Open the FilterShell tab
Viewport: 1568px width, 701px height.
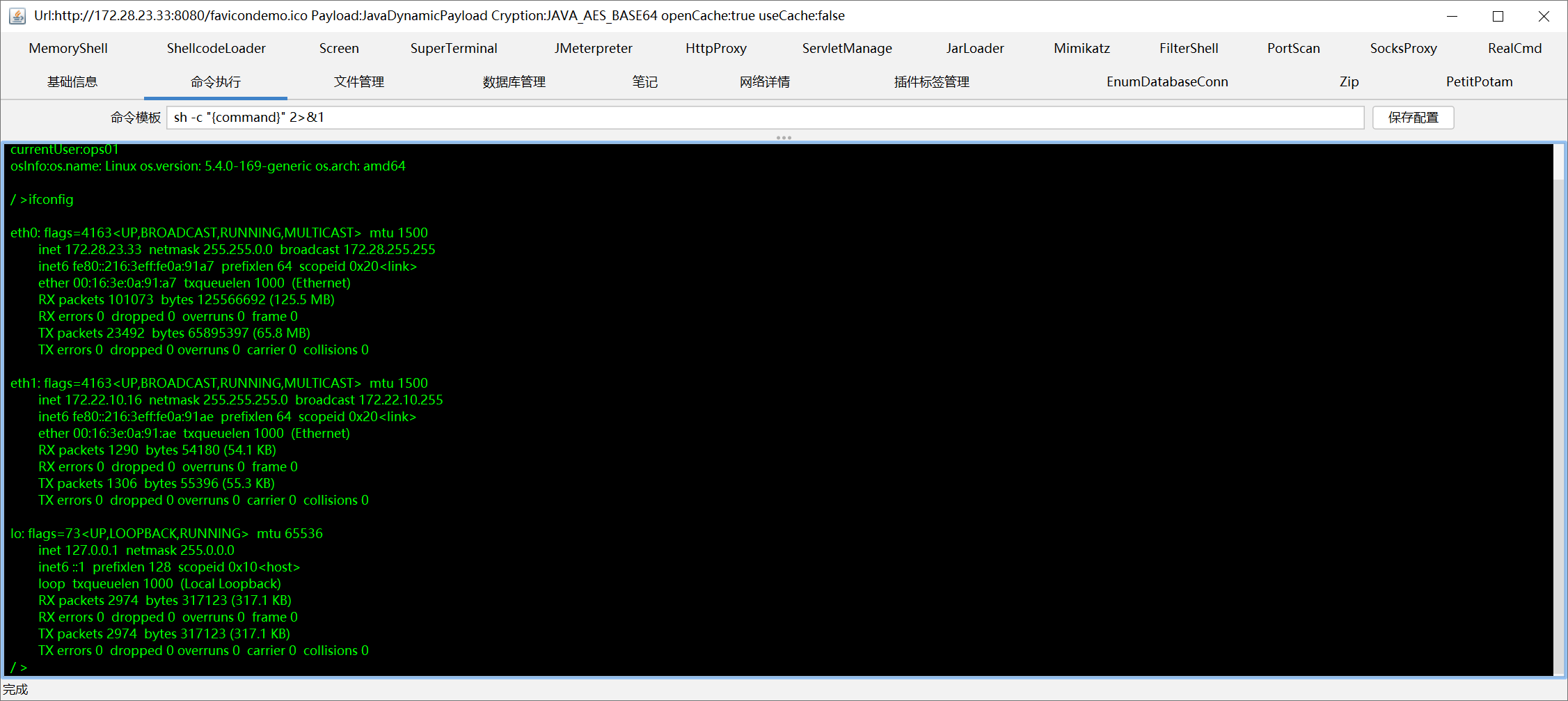tap(1189, 48)
